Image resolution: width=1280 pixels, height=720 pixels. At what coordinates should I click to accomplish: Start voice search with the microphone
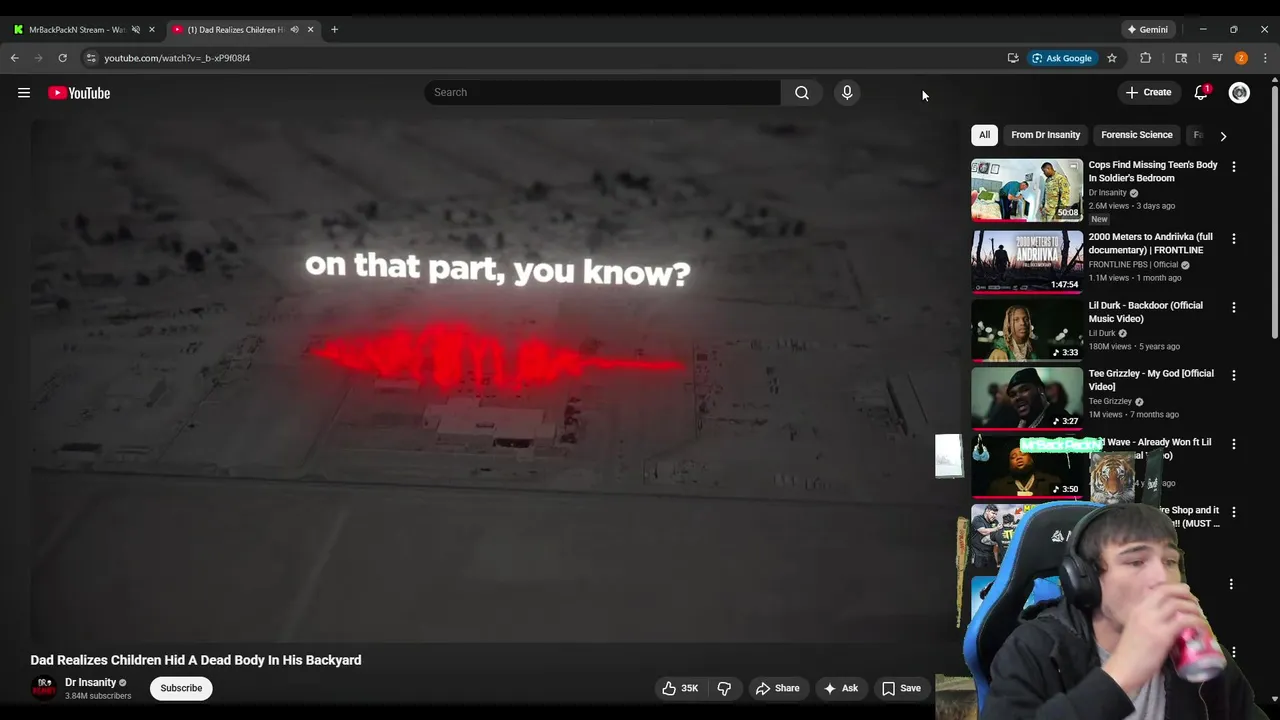pyautogui.click(x=847, y=92)
